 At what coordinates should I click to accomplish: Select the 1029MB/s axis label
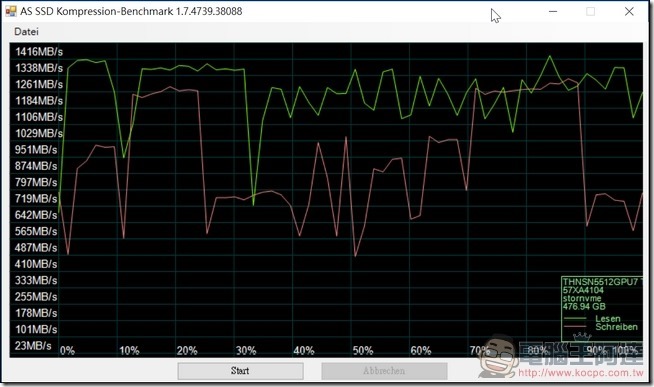(39, 133)
